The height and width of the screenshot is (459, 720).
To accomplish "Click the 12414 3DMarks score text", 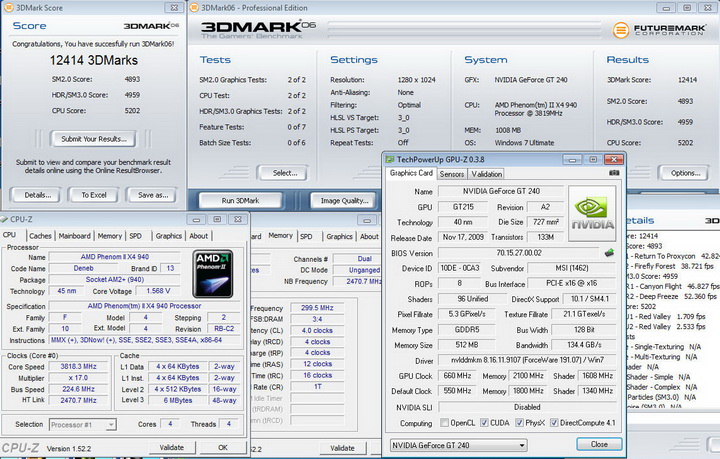I will coord(94,60).
